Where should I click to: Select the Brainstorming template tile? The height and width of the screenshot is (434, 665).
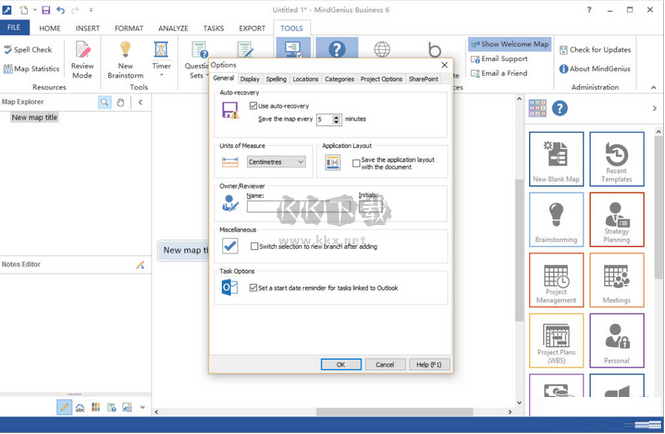coord(555,220)
